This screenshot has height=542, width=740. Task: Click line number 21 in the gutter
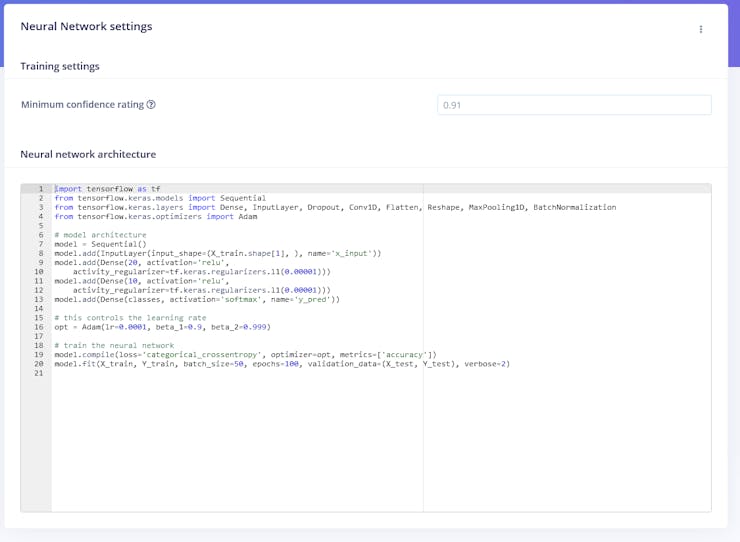39,373
